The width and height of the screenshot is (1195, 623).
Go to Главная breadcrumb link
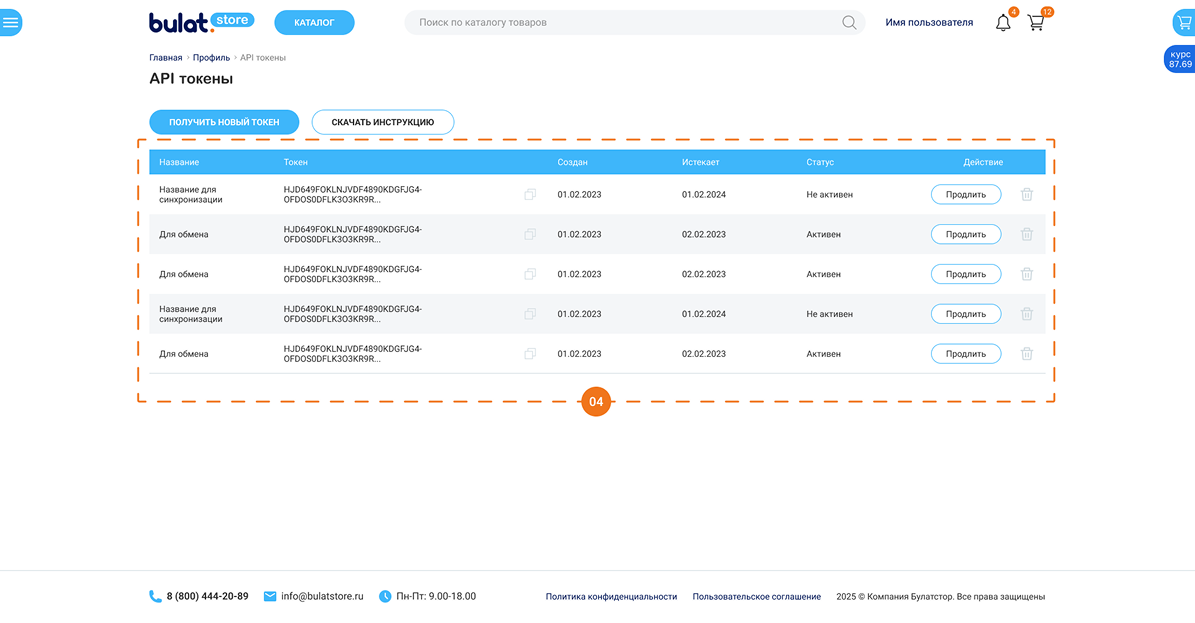click(x=166, y=58)
